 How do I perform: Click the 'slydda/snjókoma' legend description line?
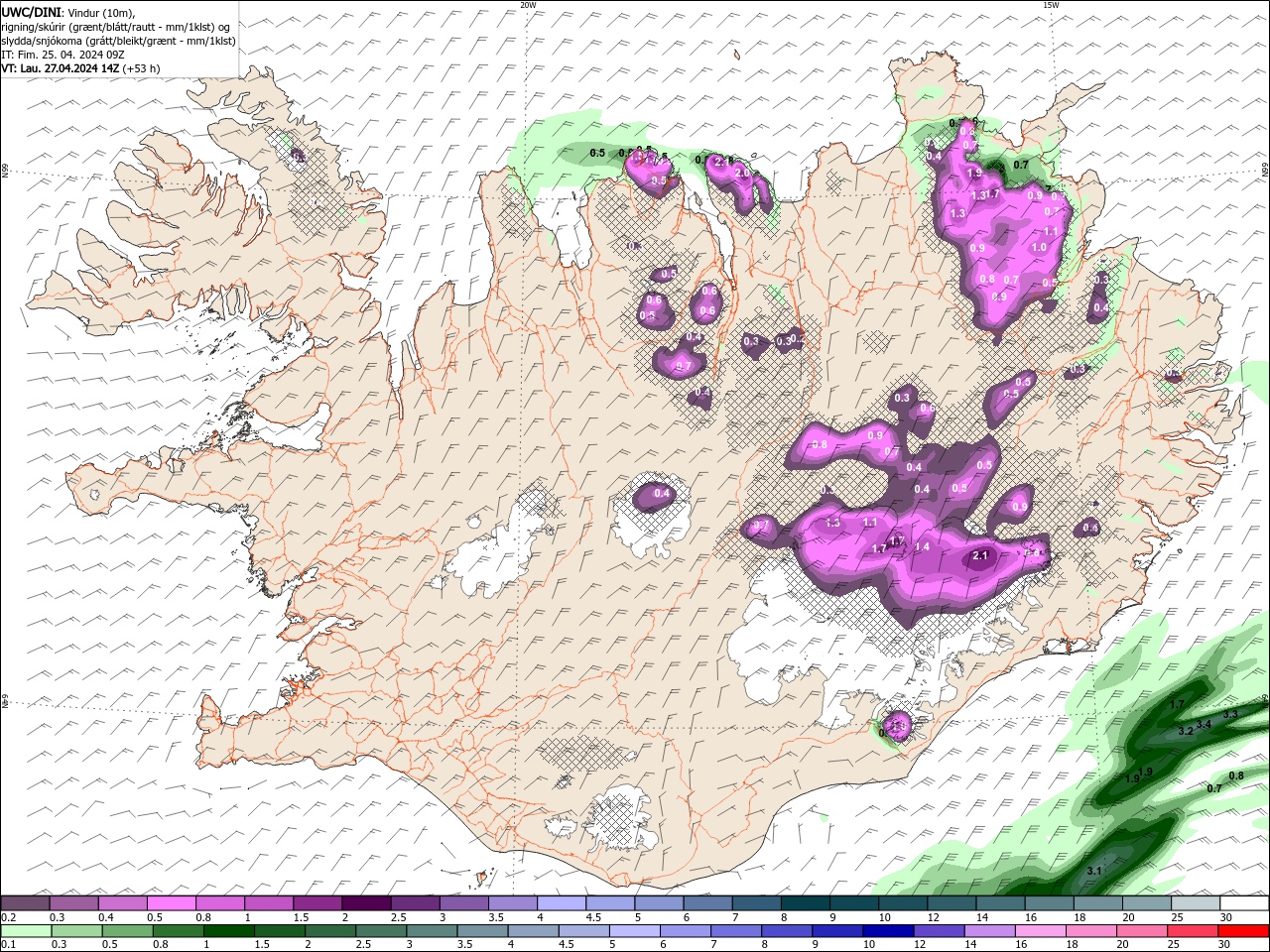[x=118, y=41]
